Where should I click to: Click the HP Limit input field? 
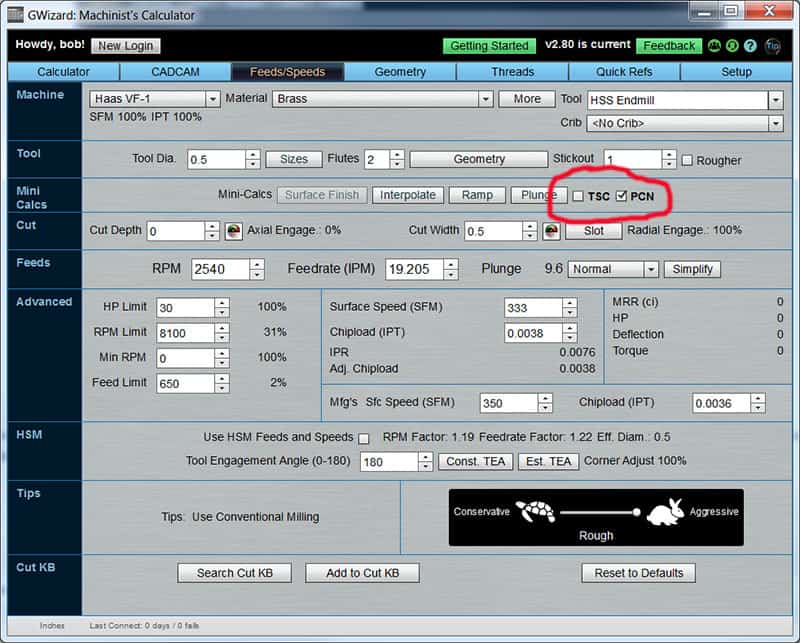coord(186,308)
